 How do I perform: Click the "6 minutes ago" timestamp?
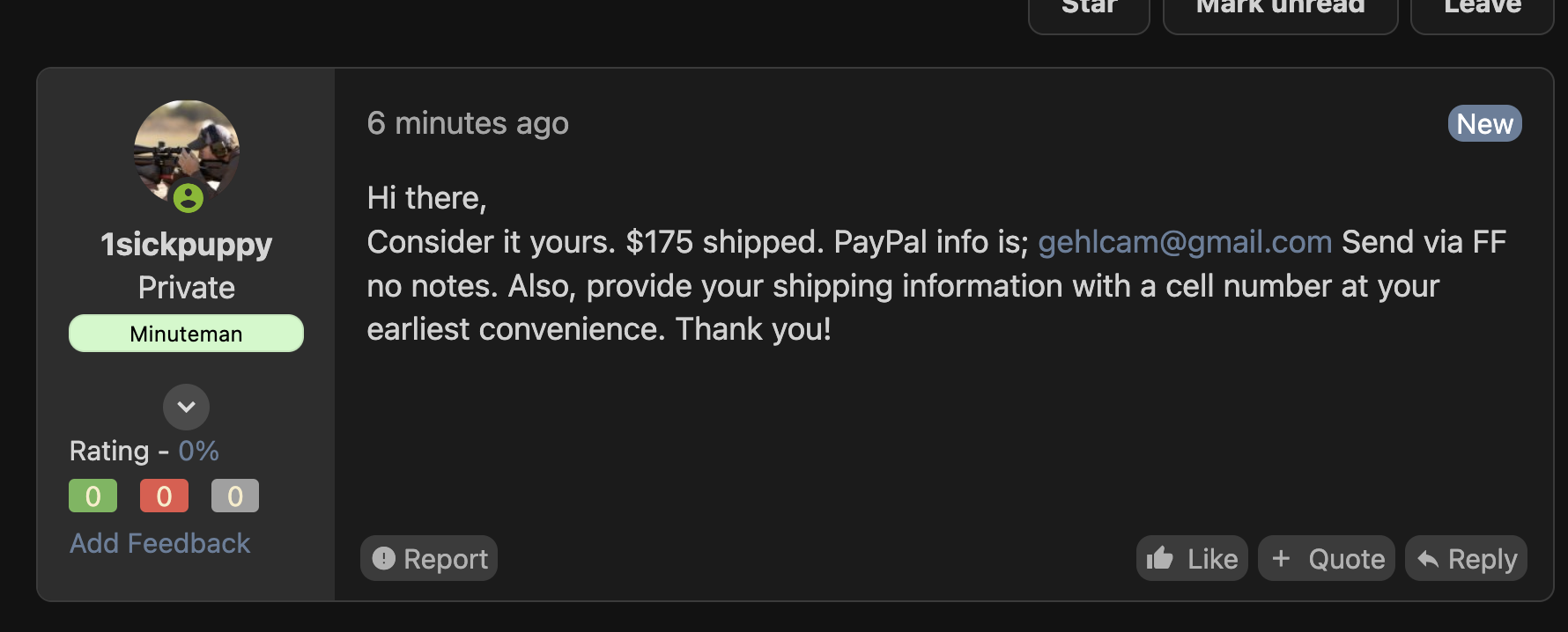pos(468,123)
